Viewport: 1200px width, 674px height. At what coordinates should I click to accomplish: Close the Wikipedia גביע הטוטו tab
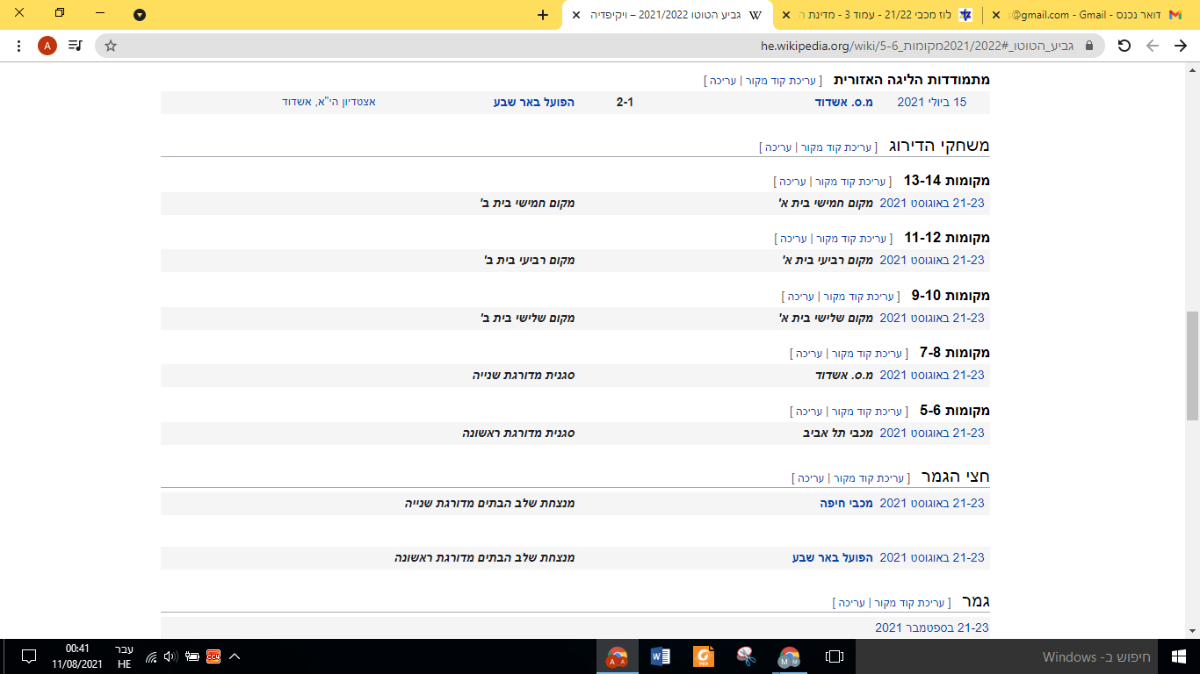click(x=576, y=15)
